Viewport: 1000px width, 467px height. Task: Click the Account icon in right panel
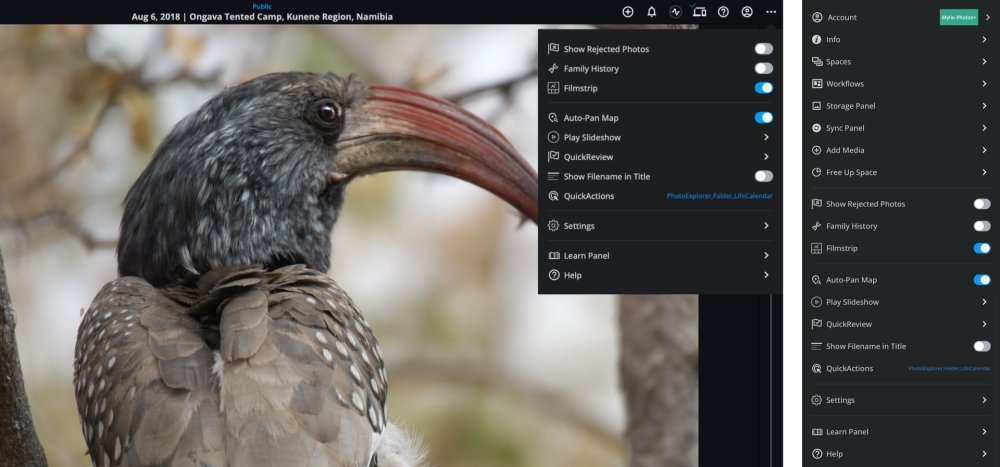pos(816,17)
